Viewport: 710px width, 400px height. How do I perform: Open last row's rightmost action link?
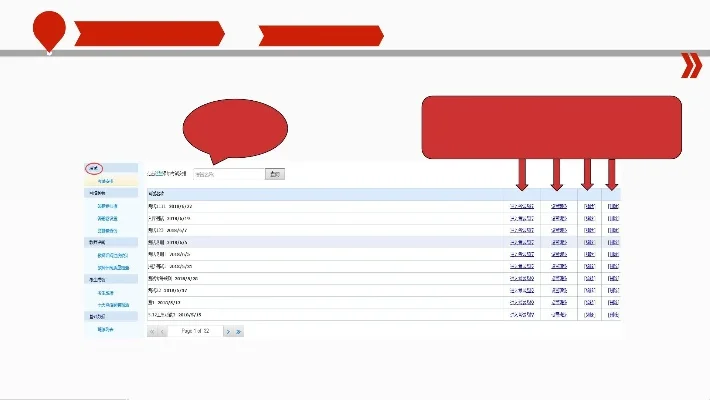tap(612, 314)
